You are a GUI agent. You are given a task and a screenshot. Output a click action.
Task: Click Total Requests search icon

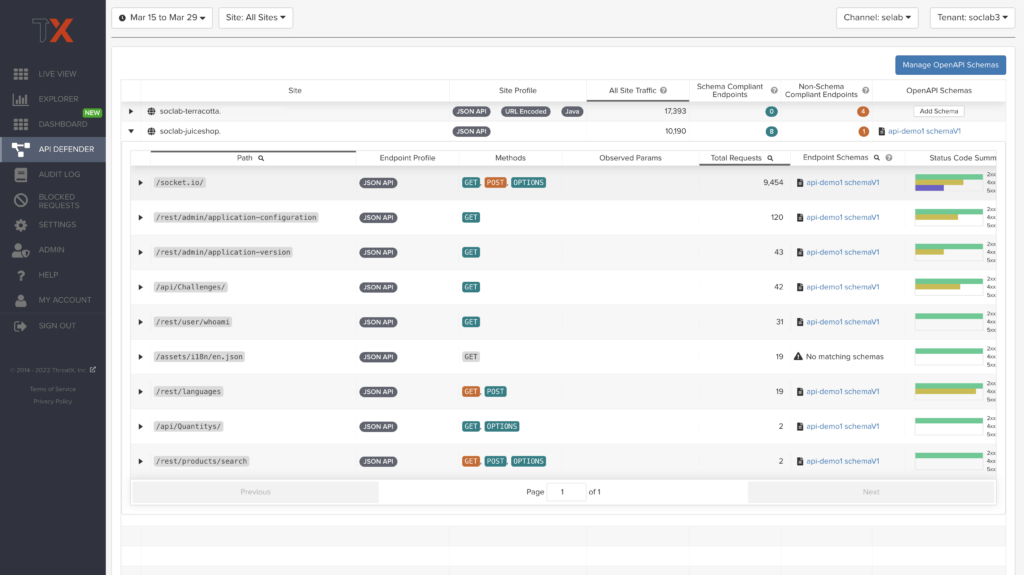[x=770, y=158]
